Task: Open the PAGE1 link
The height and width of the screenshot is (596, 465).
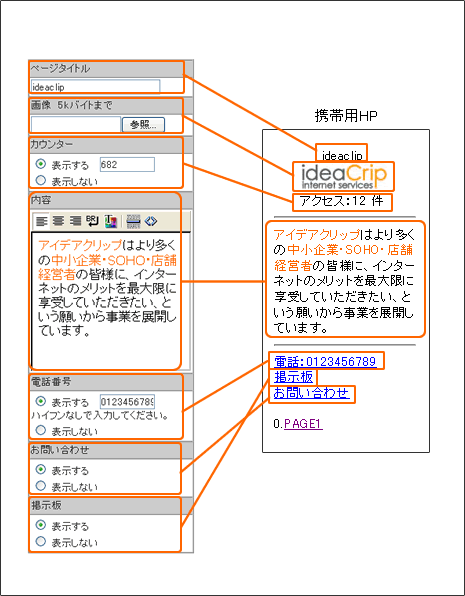Action: coord(303,424)
